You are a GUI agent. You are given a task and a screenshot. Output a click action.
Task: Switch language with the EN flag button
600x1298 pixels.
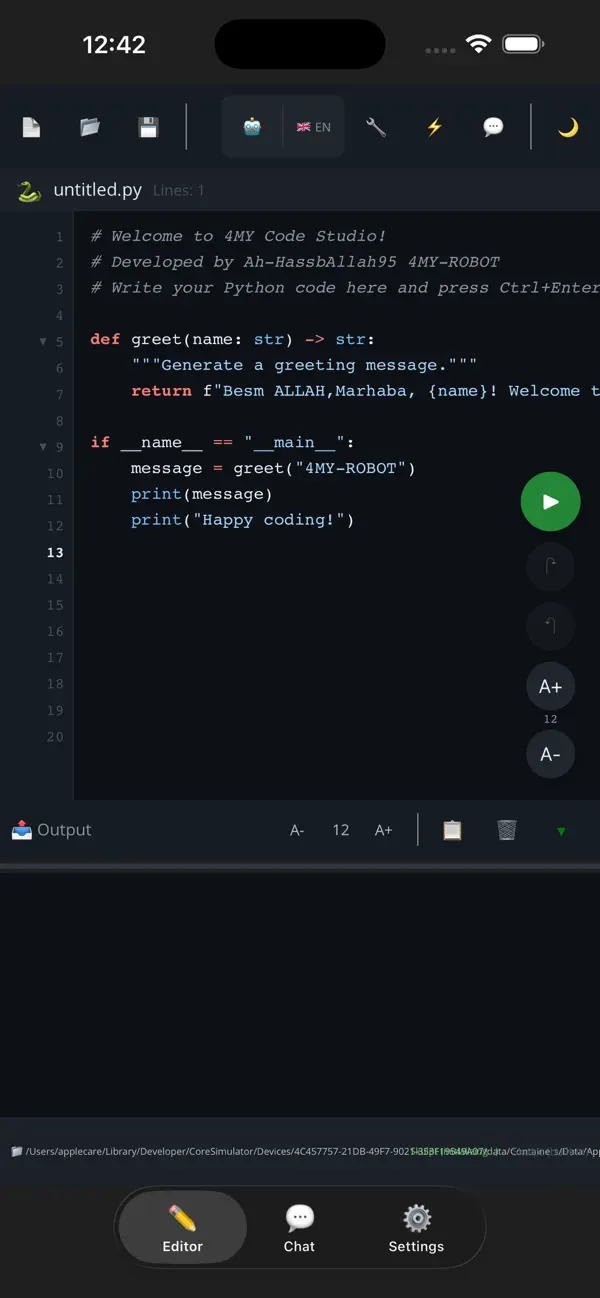pyautogui.click(x=314, y=127)
